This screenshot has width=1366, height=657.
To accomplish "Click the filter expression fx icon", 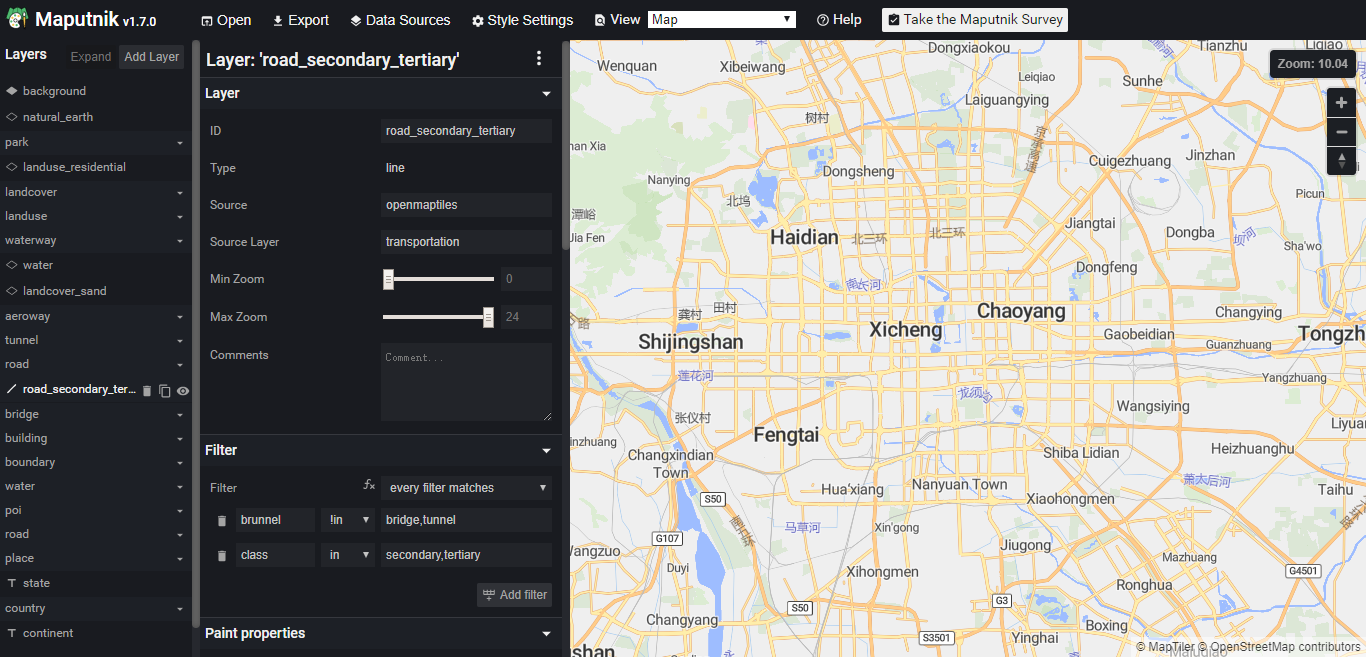I will 368,484.
